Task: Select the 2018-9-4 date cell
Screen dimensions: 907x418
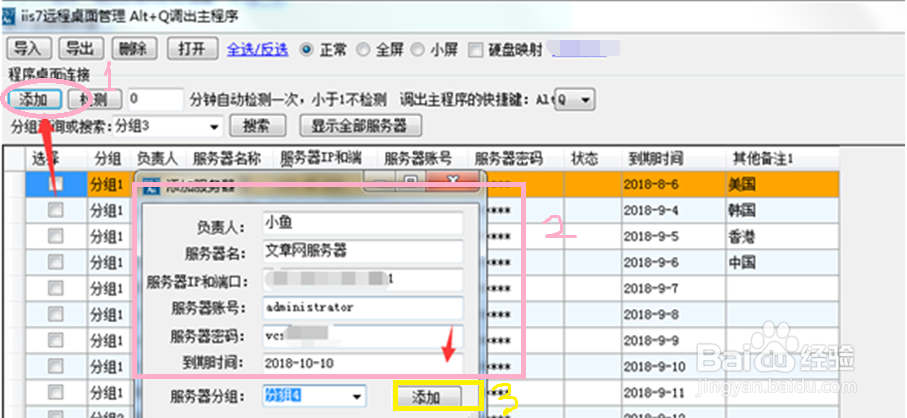Action: pos(673,210)
